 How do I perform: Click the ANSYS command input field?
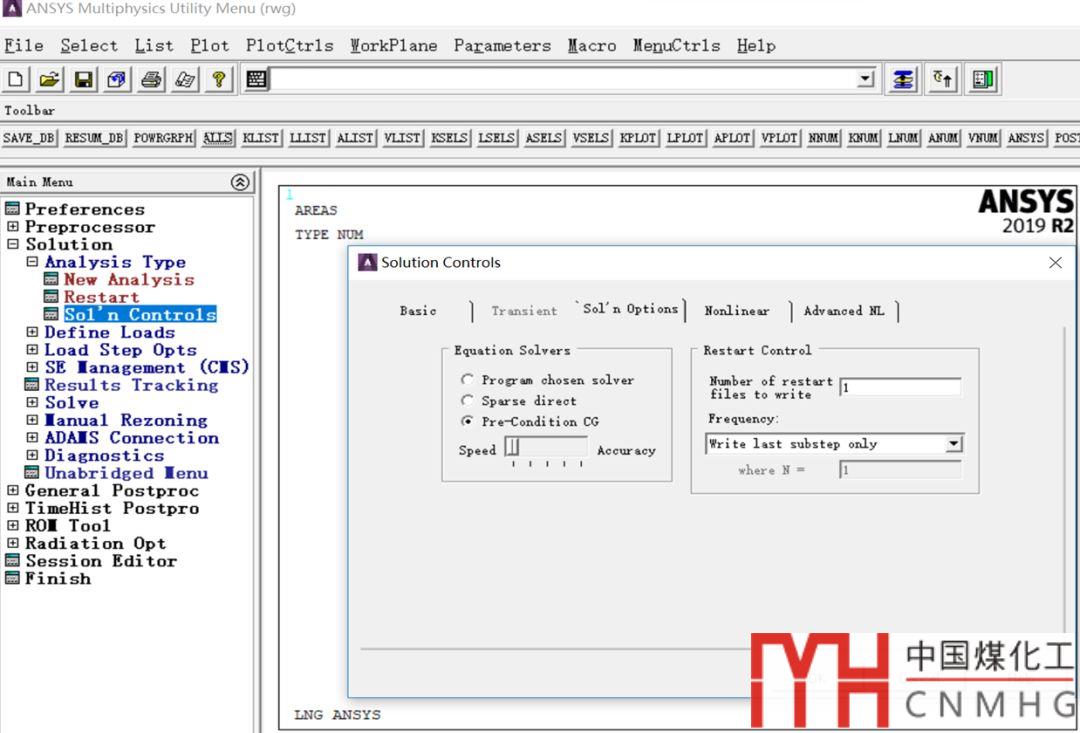tap(563, 80)
